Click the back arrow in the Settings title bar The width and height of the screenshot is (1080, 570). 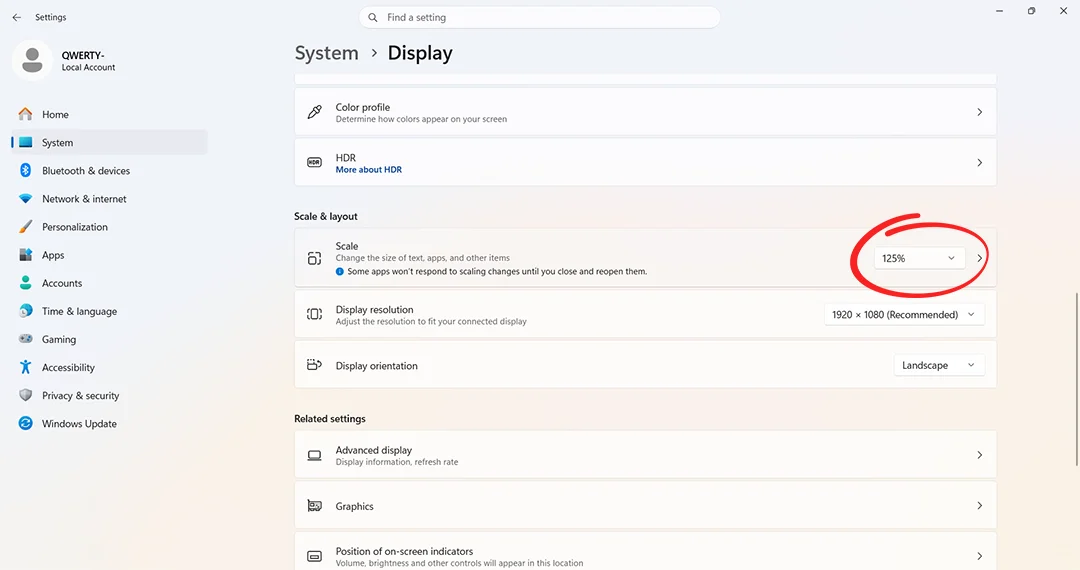tap(17, 17)
